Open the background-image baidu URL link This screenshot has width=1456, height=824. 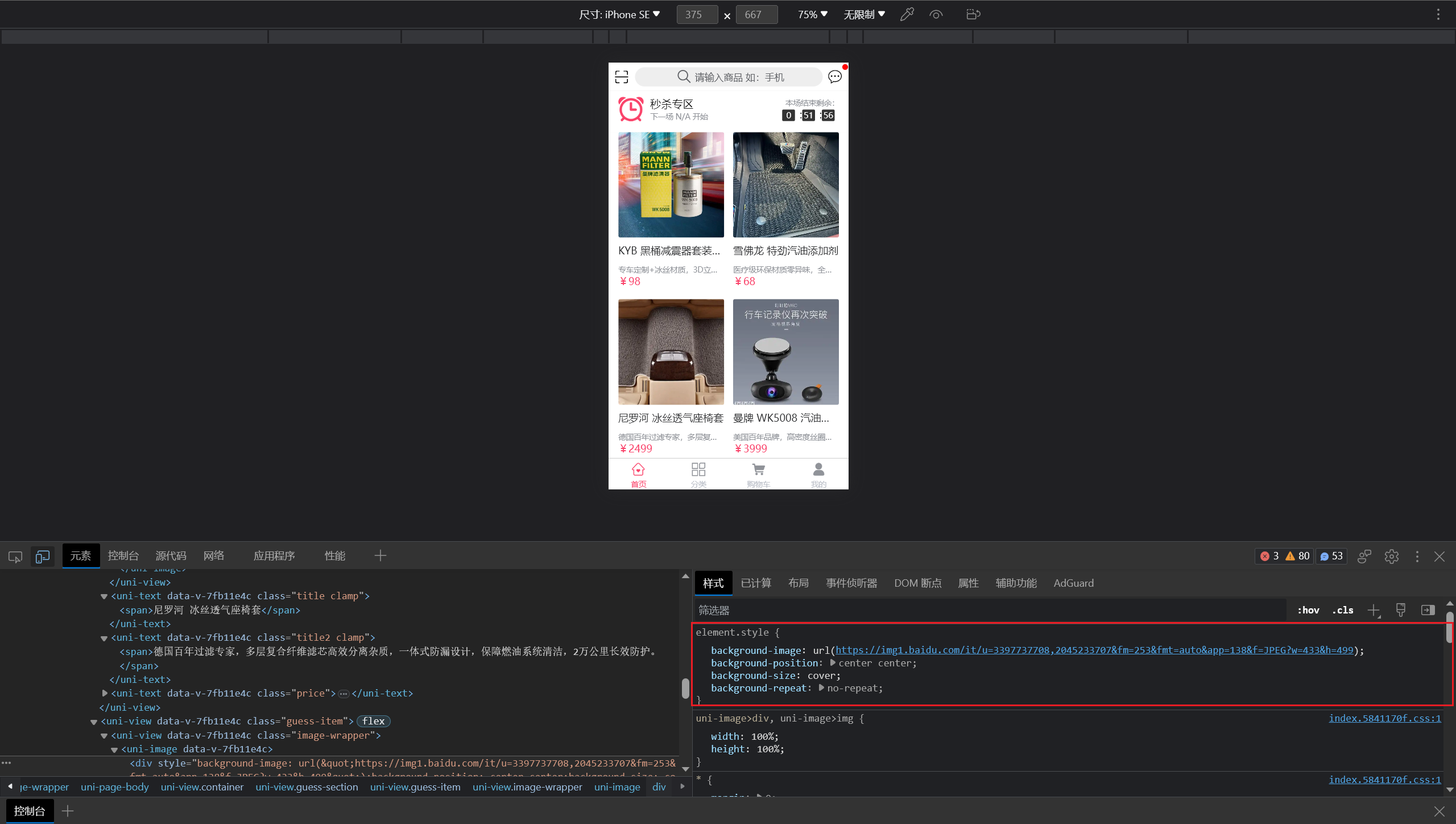coord(1094,650)
